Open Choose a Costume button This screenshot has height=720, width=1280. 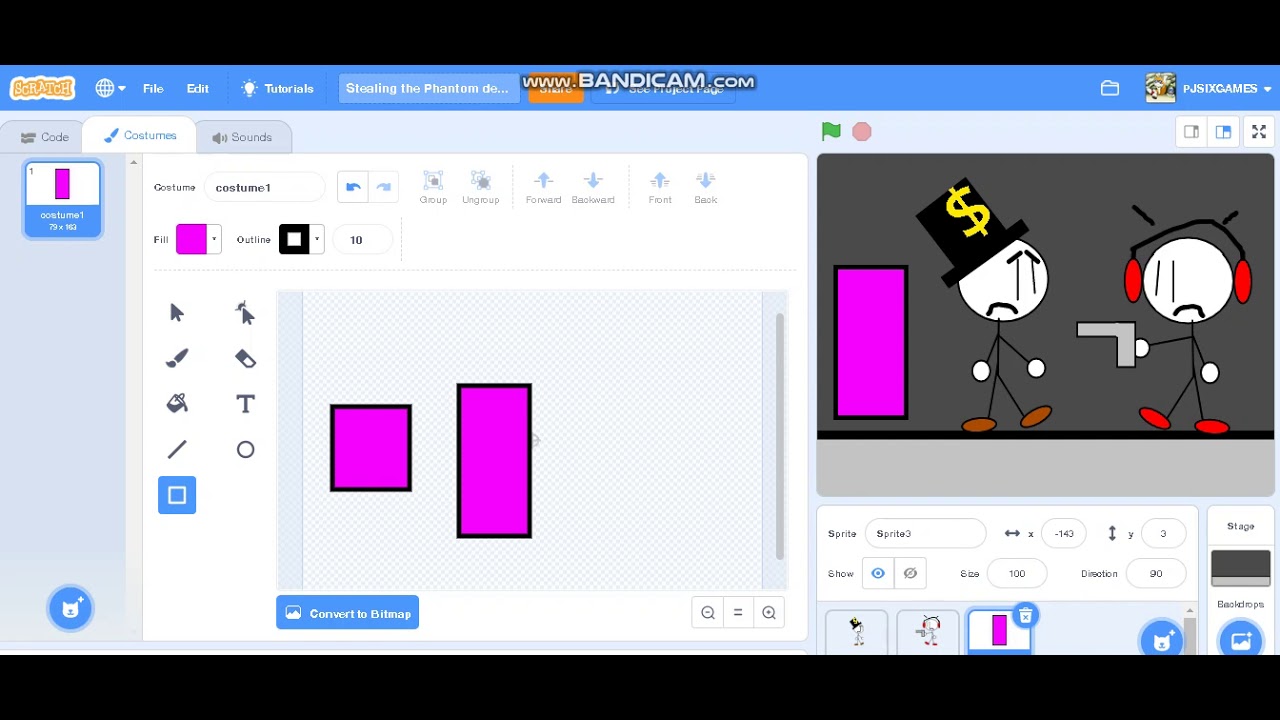click(71, 608)
